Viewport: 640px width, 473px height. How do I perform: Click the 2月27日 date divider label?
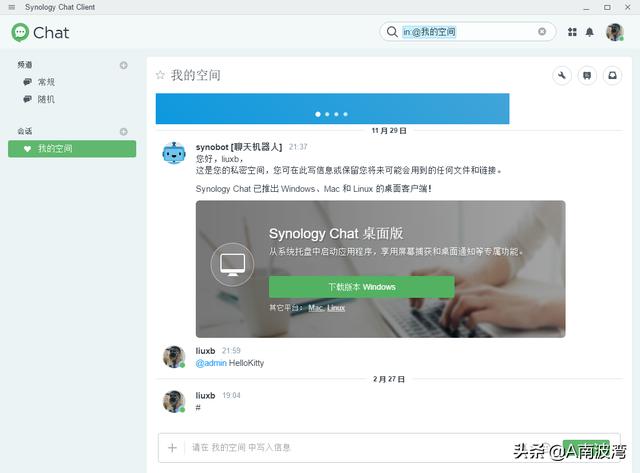[x=389, y=379]
